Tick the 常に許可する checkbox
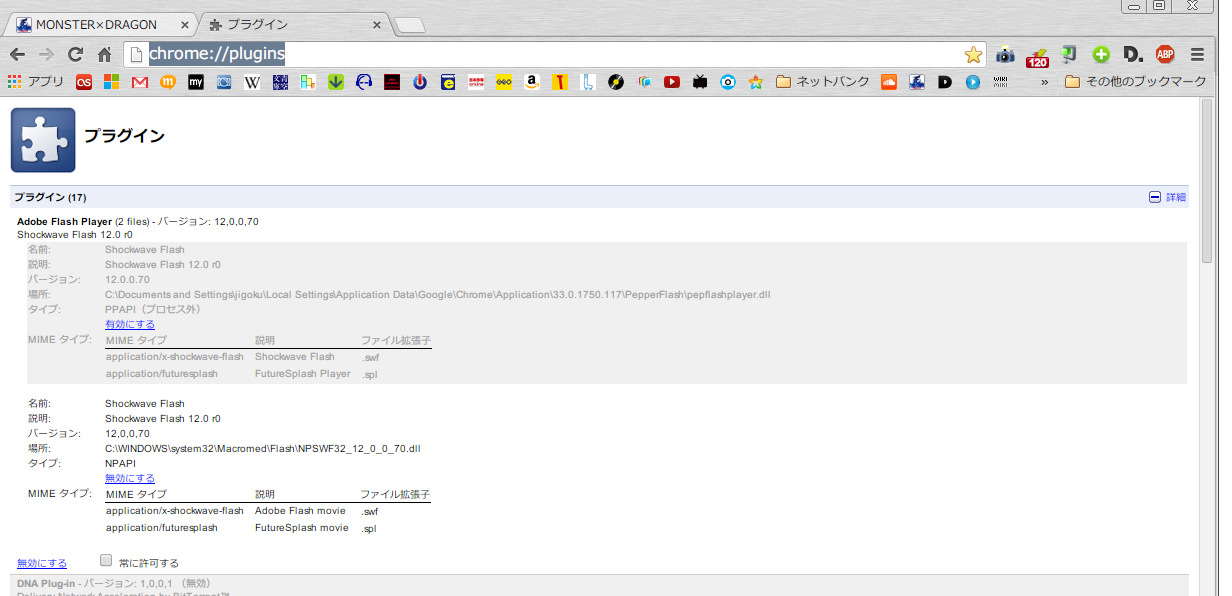This screenshot has width=1232, height=596. (106, 561)
